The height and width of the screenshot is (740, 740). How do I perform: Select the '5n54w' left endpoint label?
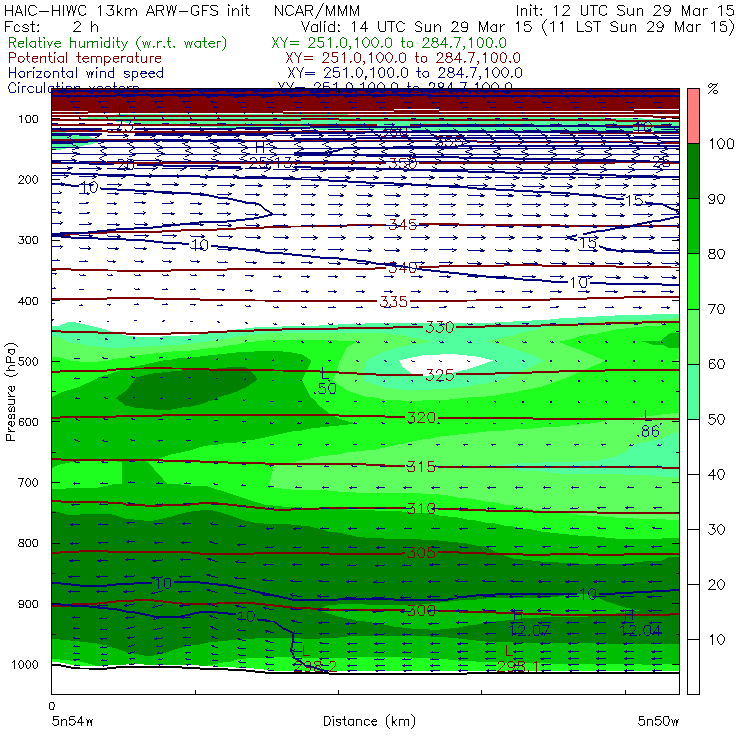(72, 721)
